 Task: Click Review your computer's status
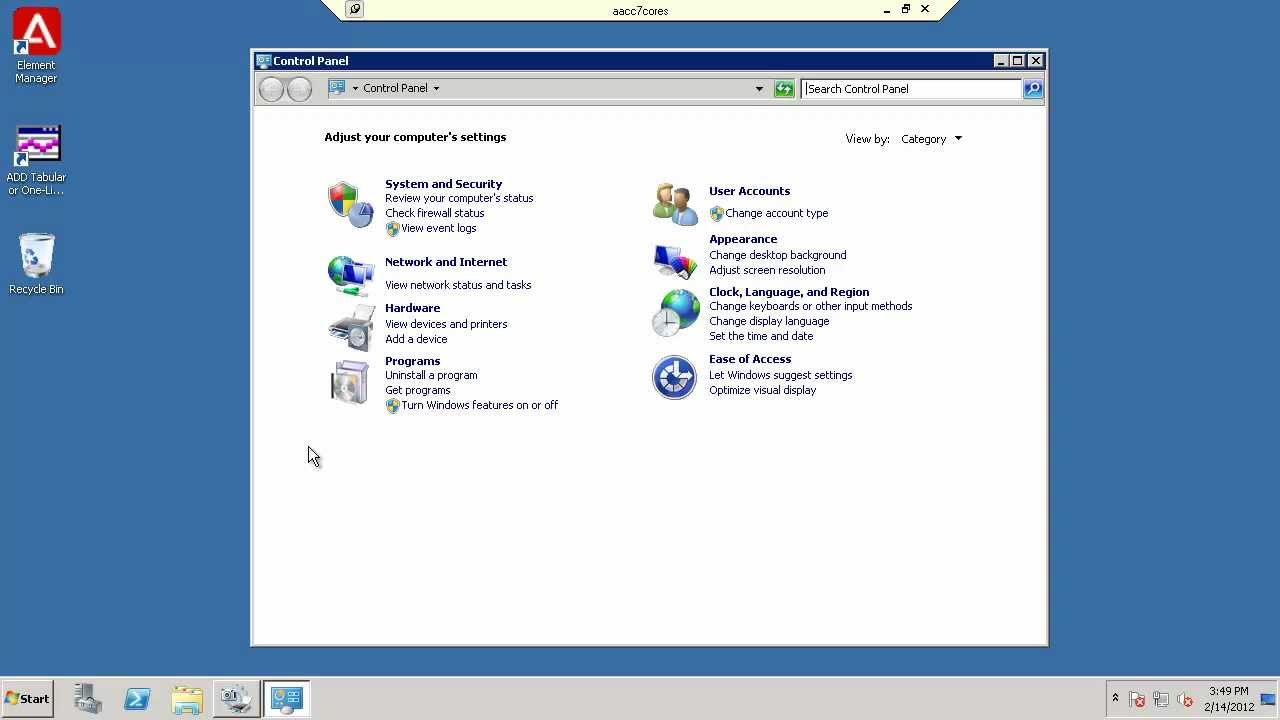tap(459, 198)
